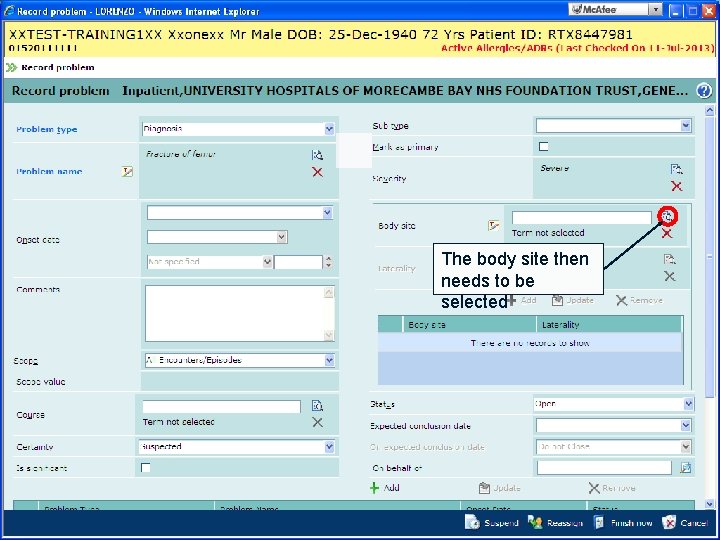Screen dimensions: 720x540
Task: Click the onset value stepper arrows
Action: (328, 262)
